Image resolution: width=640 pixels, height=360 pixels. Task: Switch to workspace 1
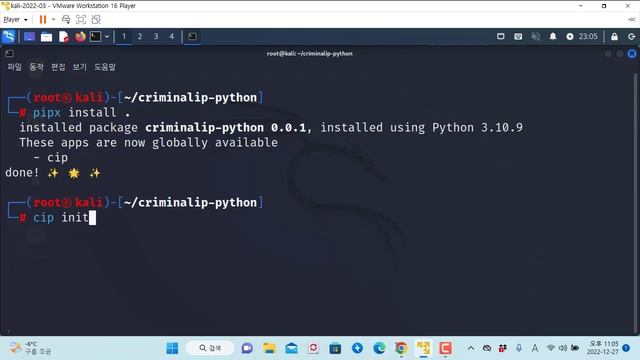click(124, 37)
